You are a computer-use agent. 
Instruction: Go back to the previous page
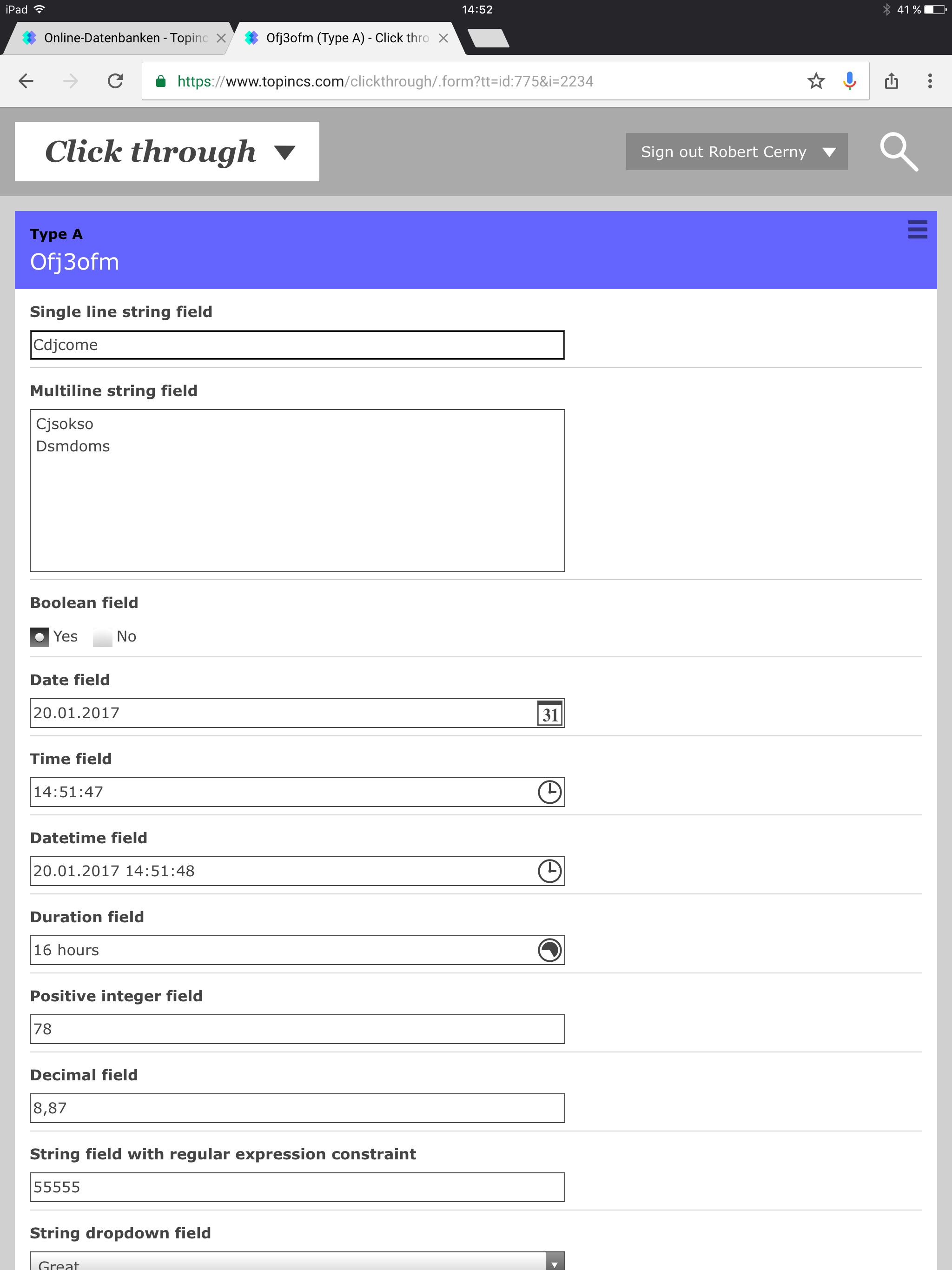26,81
